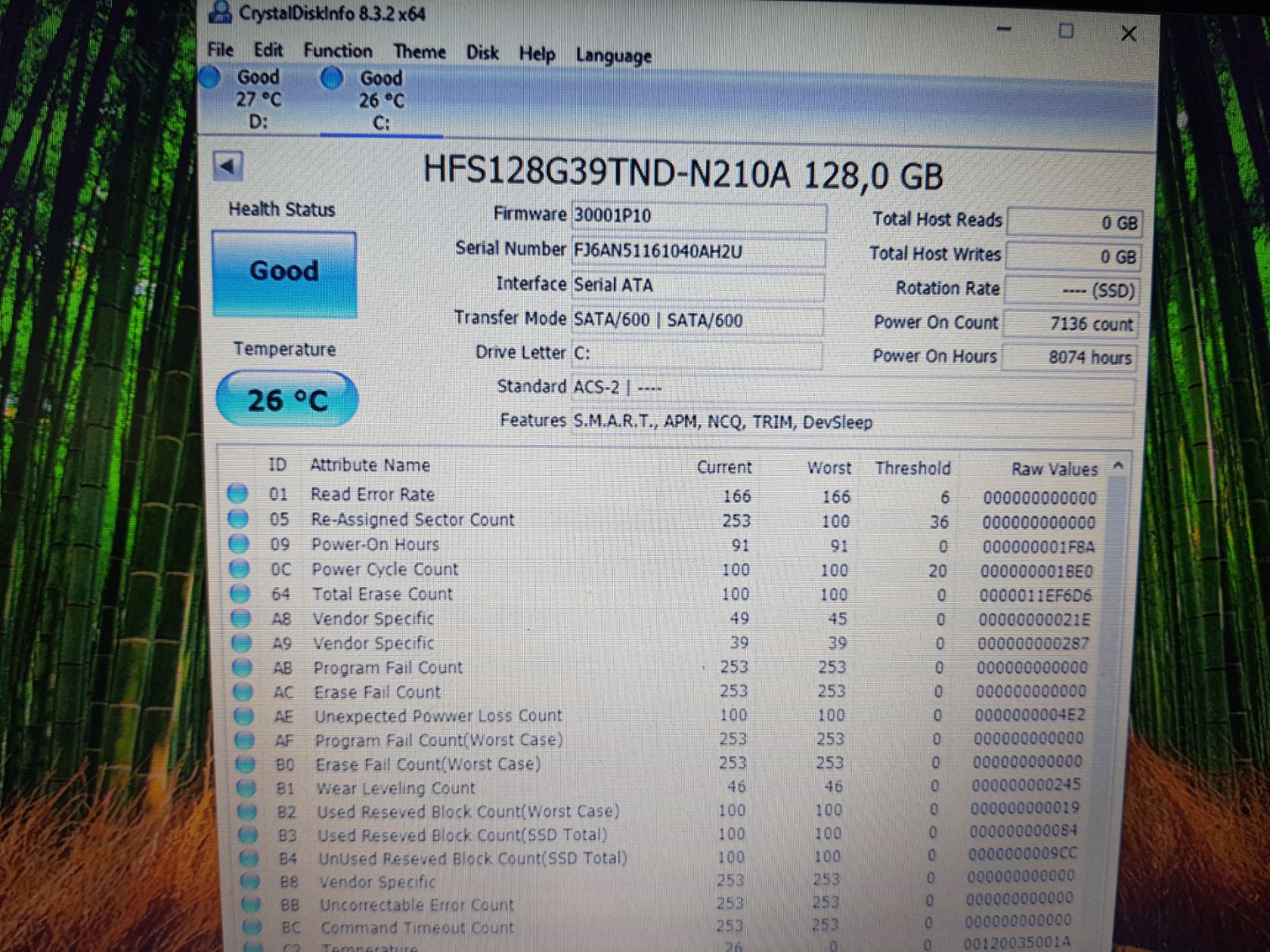Viewport: 1270px width, 952px height.
Task: Click the 26 °C temperature button
Action: (x=287, y=399)
